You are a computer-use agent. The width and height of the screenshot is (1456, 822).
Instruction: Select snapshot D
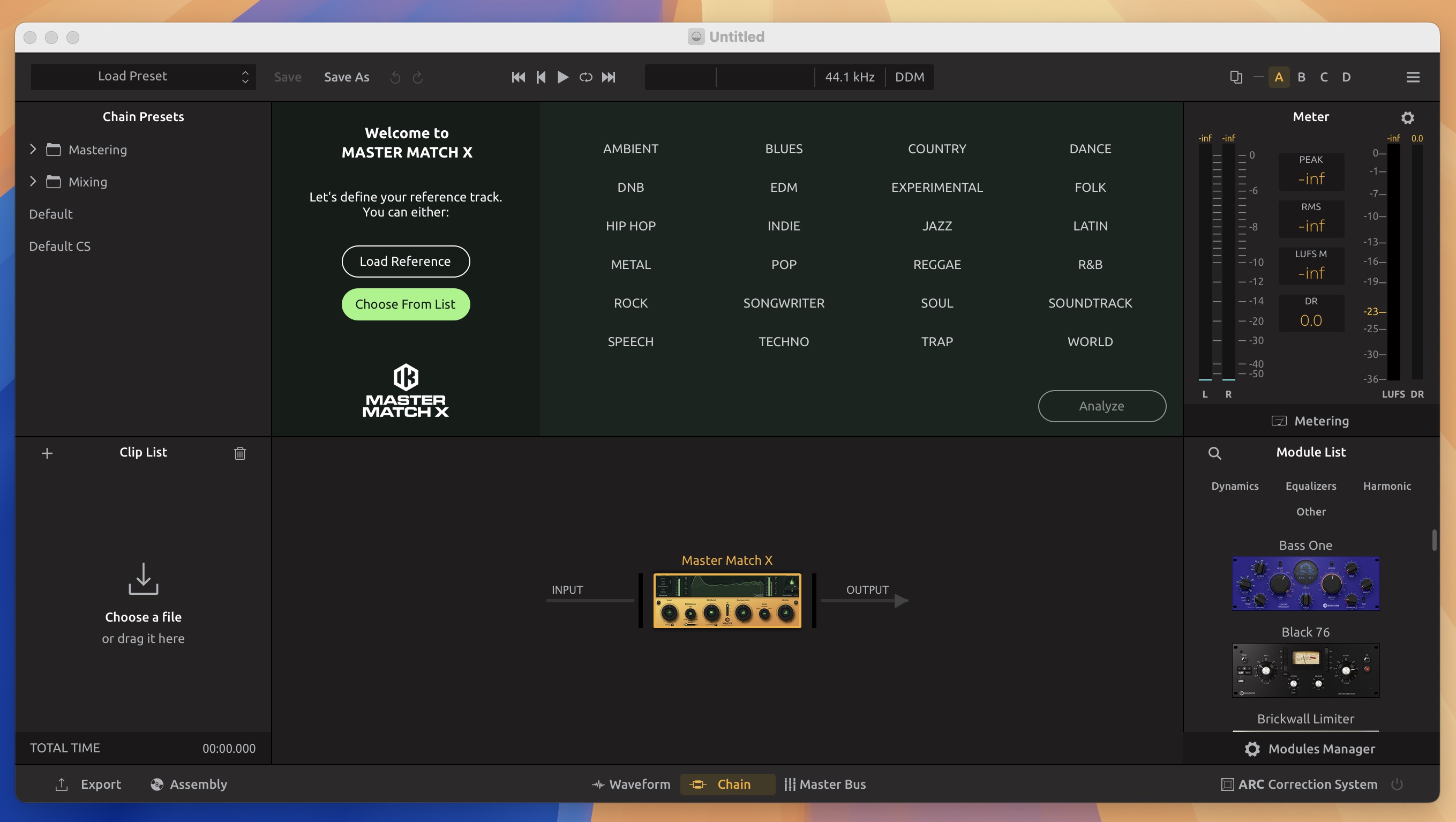coord(1346,77)
